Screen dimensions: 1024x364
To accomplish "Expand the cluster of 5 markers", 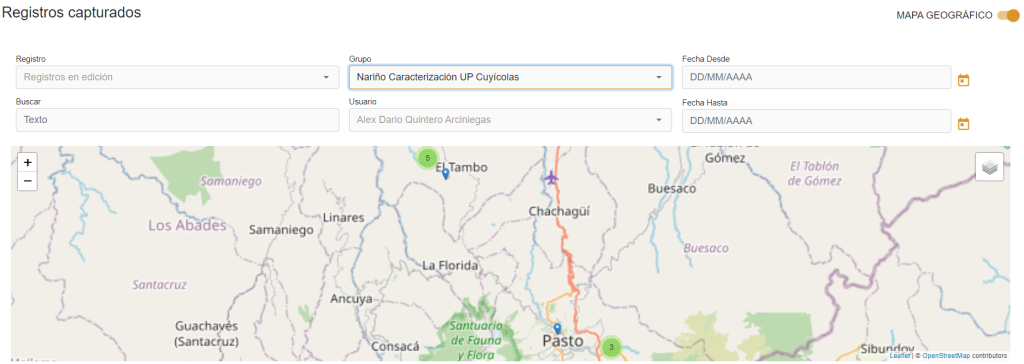I will click(427, 158).
